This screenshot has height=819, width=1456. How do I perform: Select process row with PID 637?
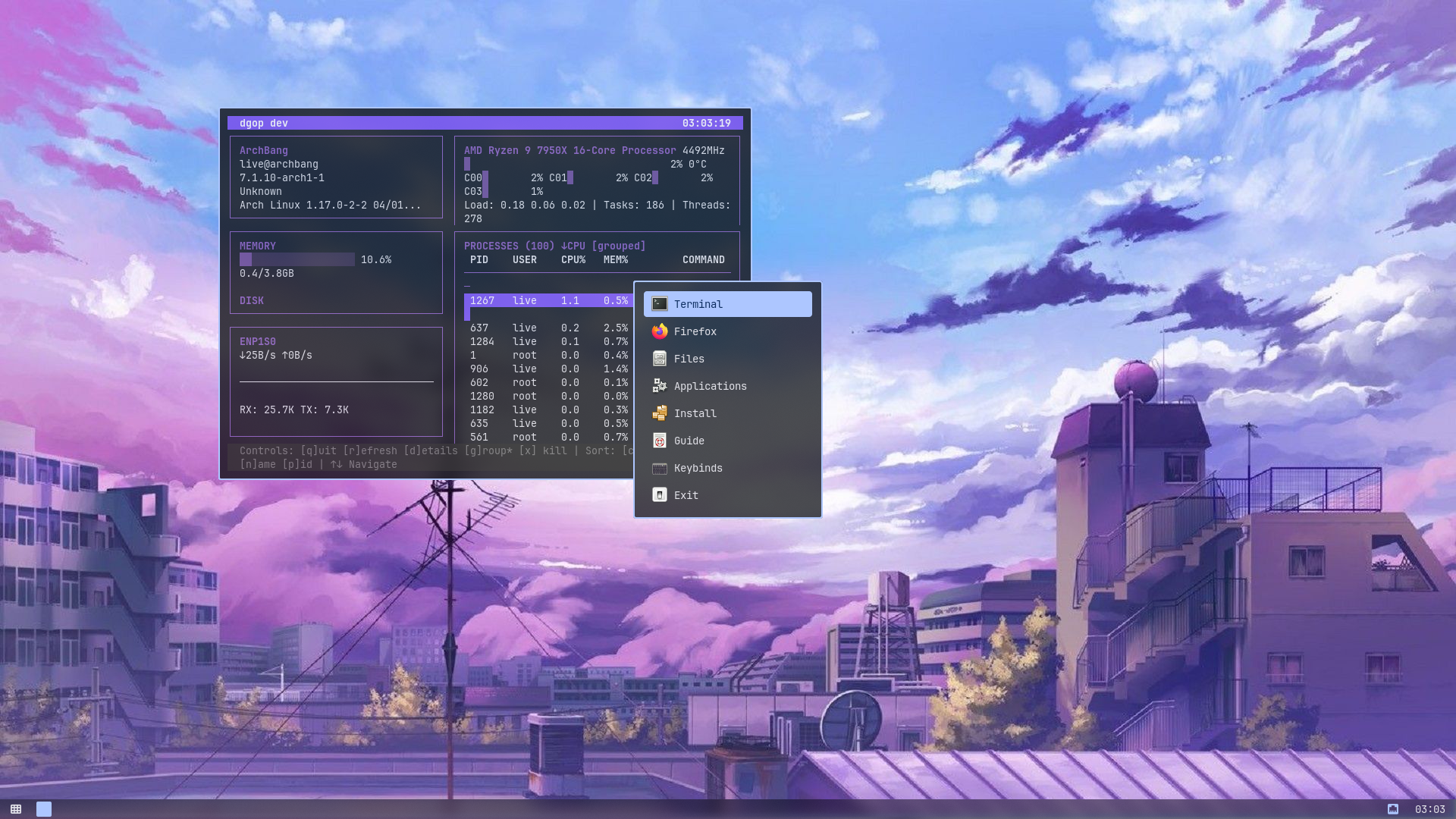coord(549,328)
